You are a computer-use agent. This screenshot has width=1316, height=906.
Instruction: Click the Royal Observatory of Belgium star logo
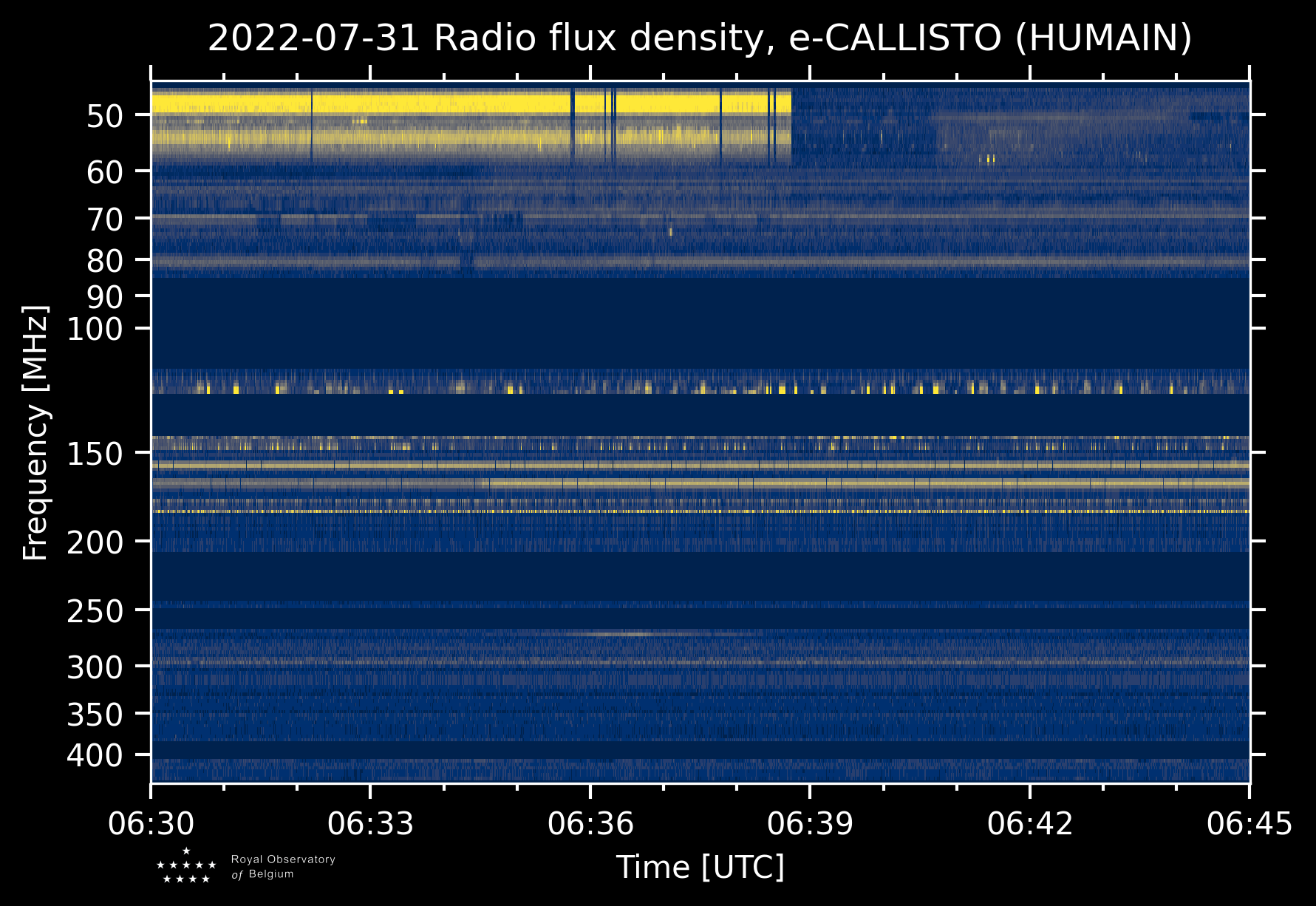tap(186, 866)
